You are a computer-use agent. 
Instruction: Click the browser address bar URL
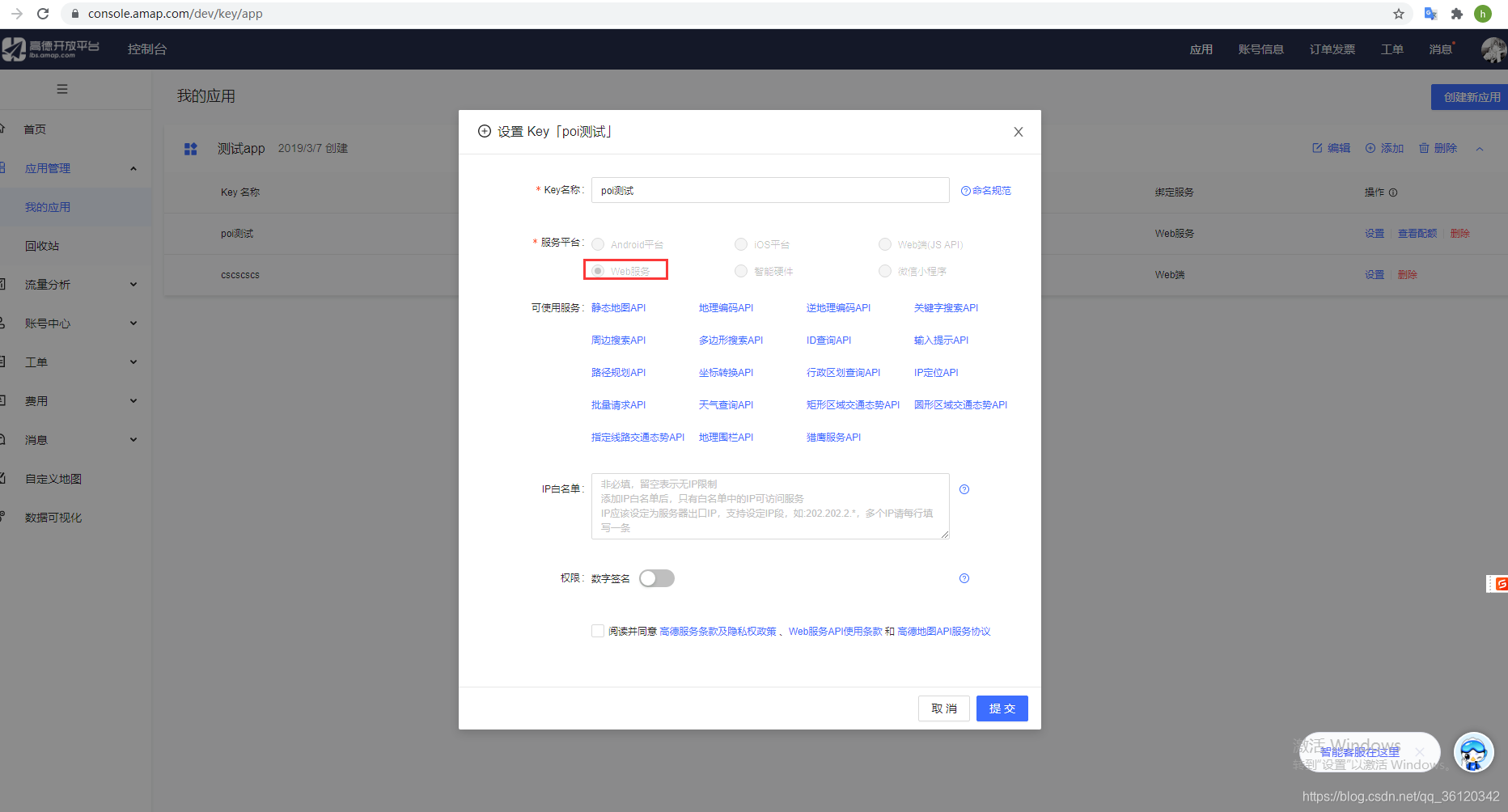point(176,14)
